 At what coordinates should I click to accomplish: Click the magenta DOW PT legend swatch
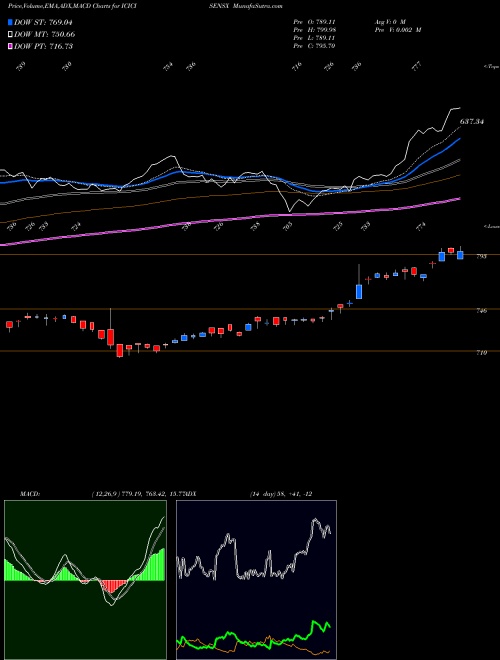(x=10, y=46)
